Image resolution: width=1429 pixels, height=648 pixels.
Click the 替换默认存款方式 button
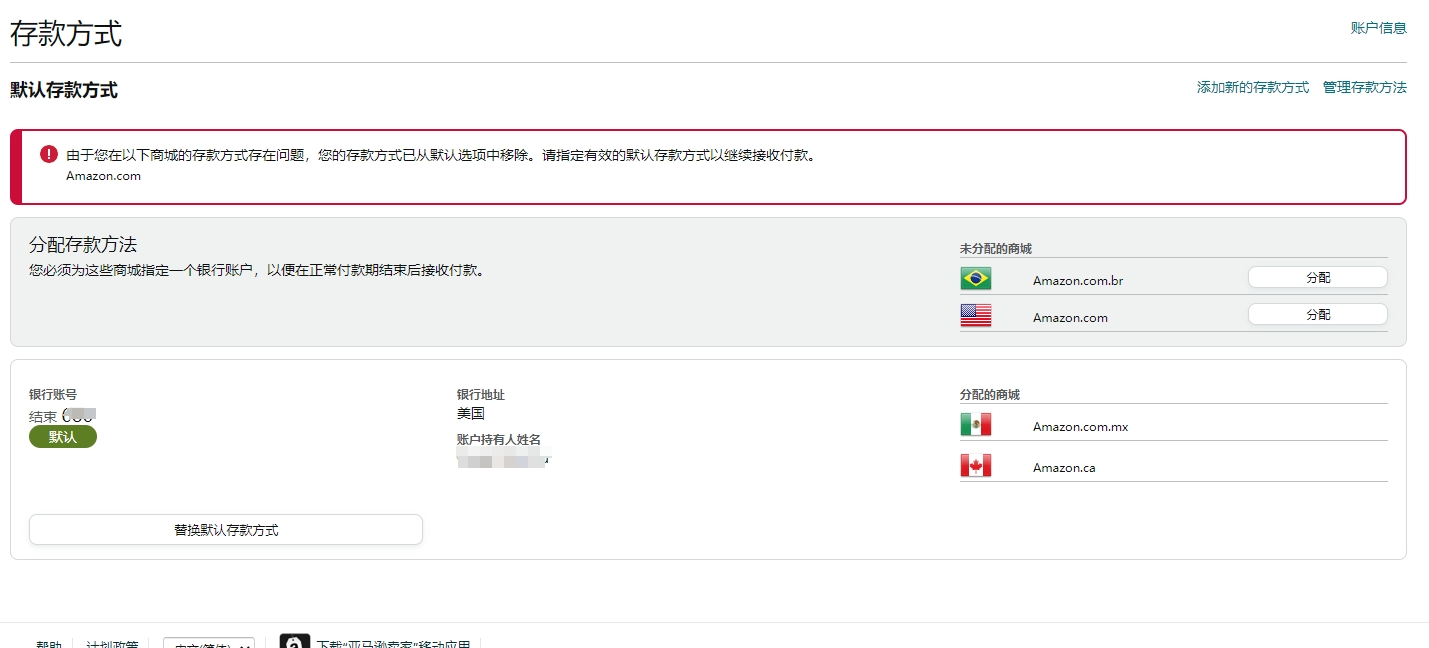click(x=226, y=530)
